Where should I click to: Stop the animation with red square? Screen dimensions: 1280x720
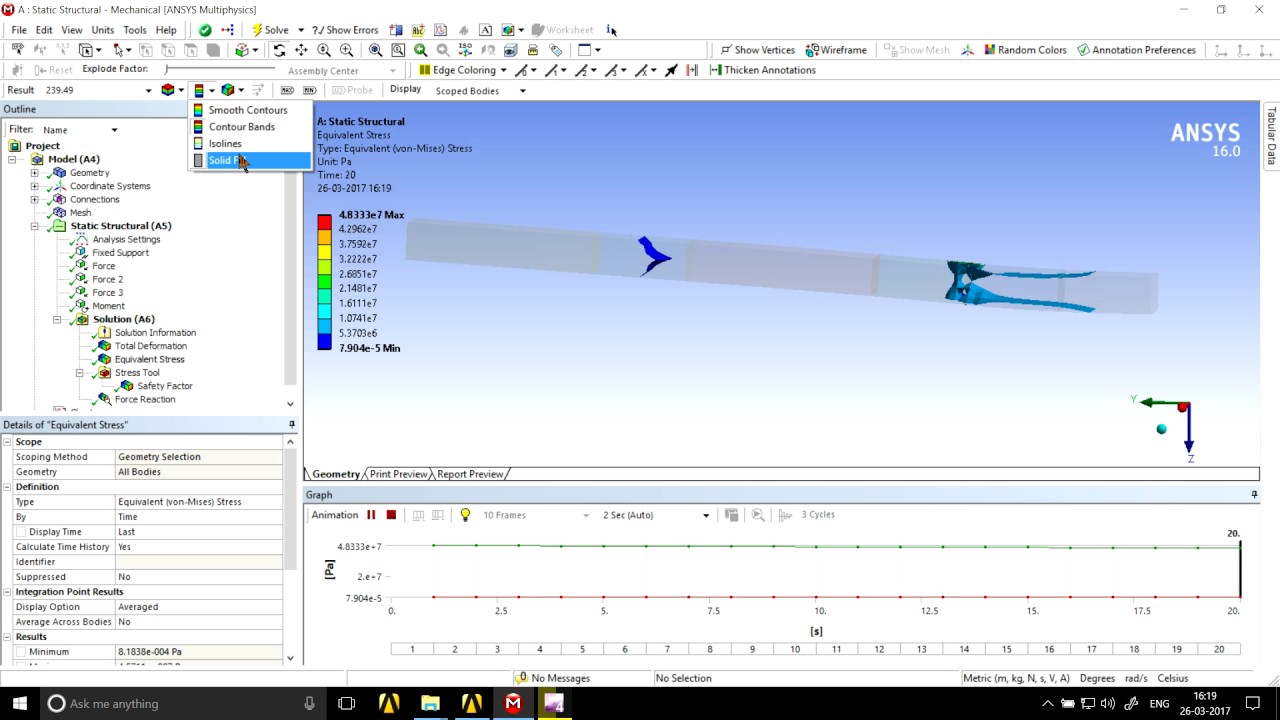click(x=391, y=515)
